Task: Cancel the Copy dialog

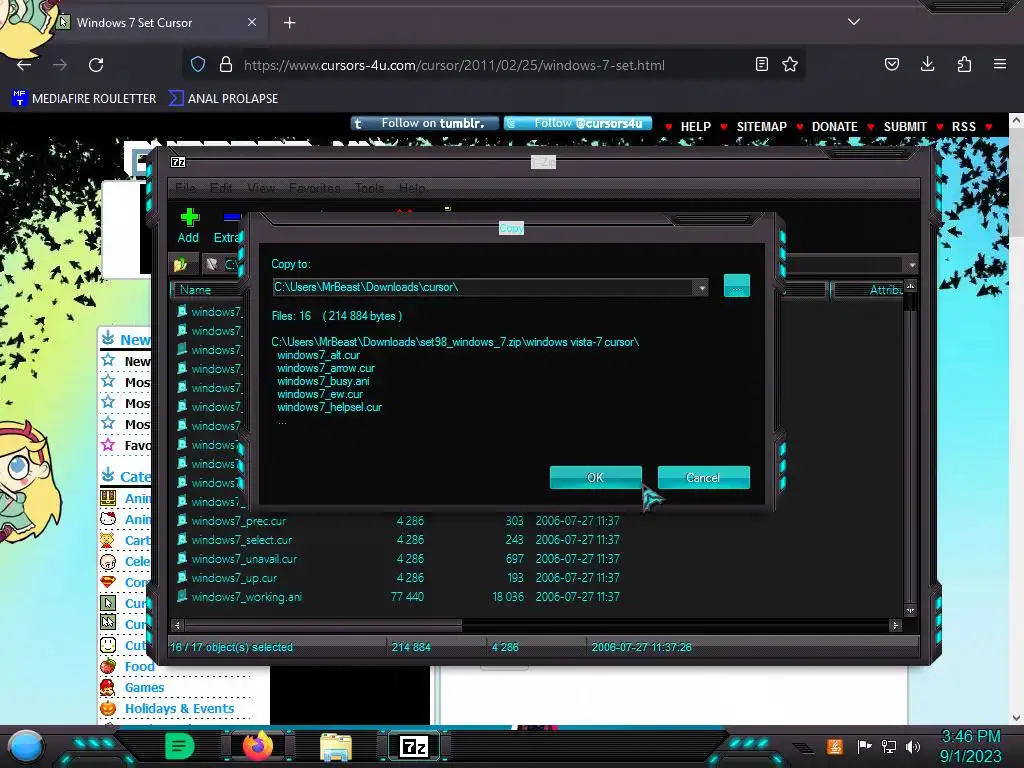Action: coord(703,477)
